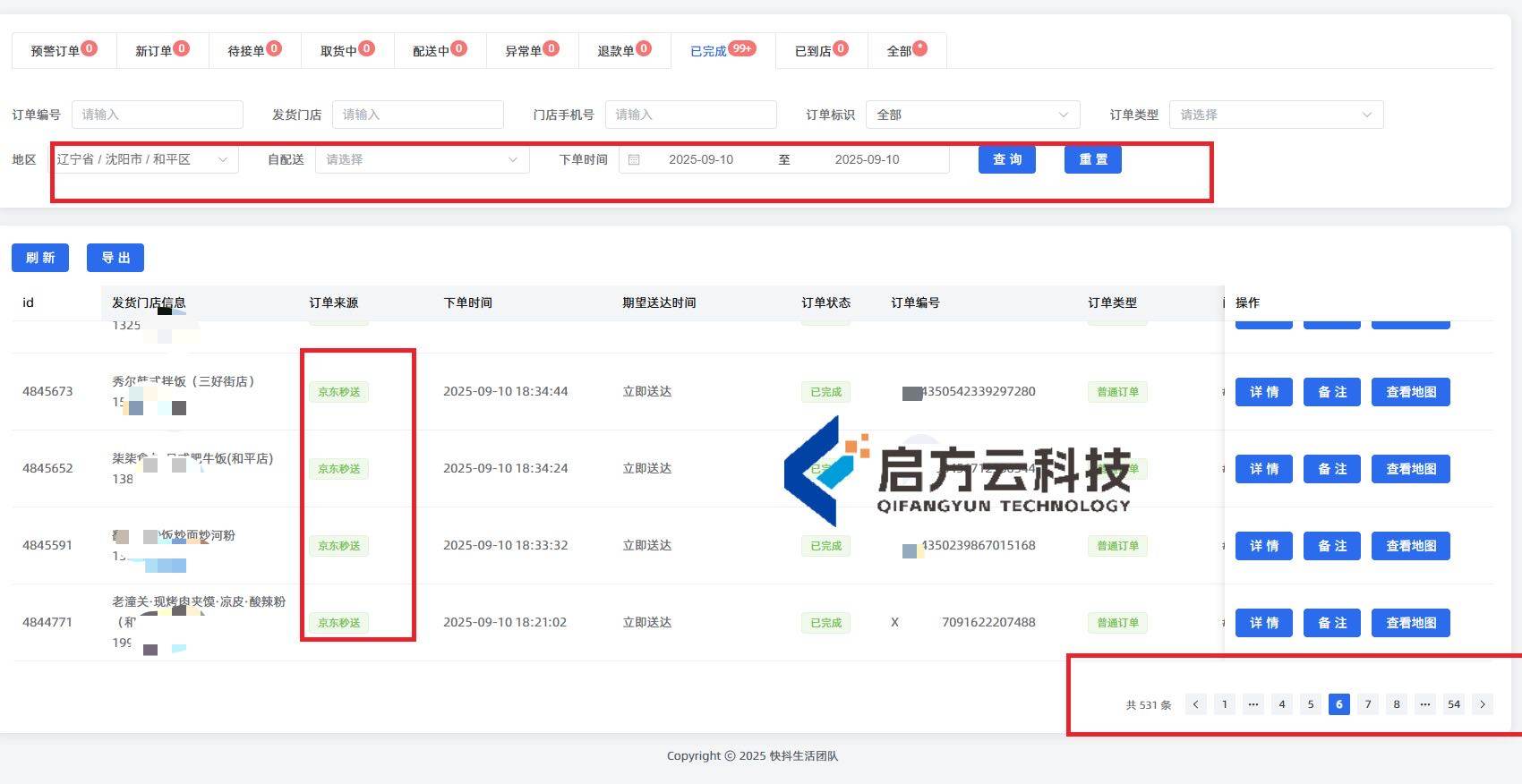1522x784 pixels.
Task: Click the 已完成 status for order 4845673
Action: click(x=825, y=392)
